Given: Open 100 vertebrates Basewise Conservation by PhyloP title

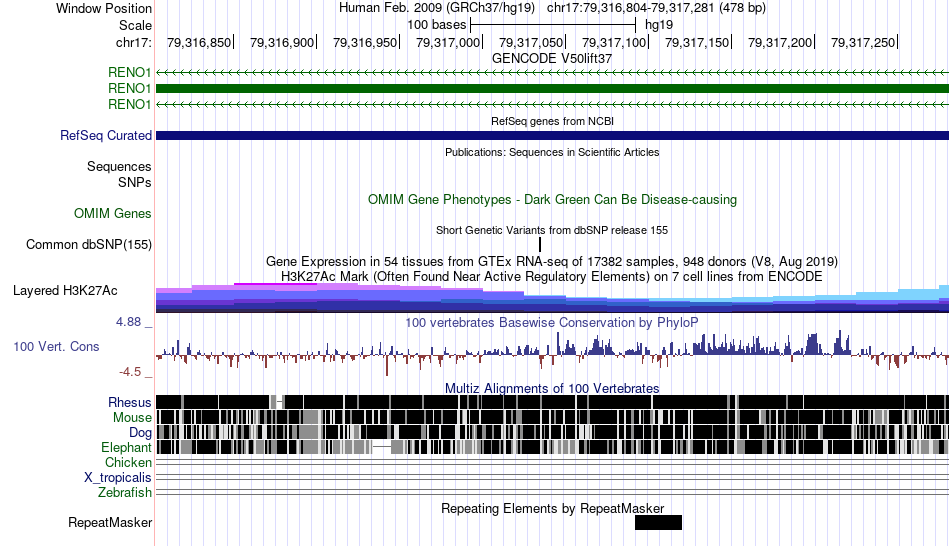Looking at the screenshot, I should [x=552, y=322].
